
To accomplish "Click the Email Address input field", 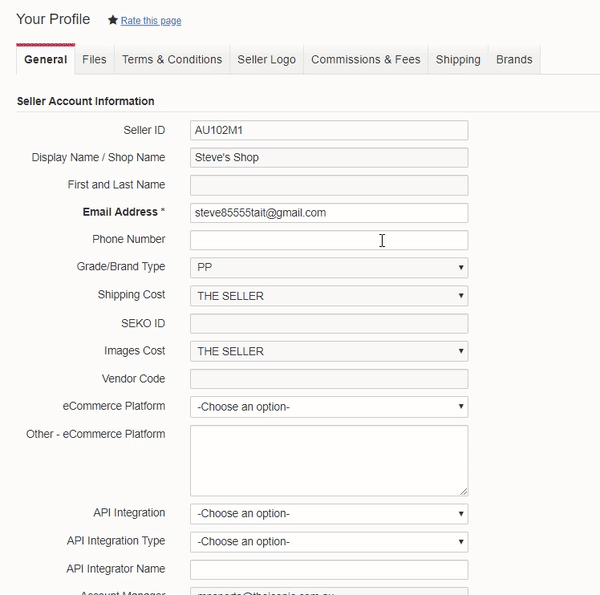I will coord(328,213).
